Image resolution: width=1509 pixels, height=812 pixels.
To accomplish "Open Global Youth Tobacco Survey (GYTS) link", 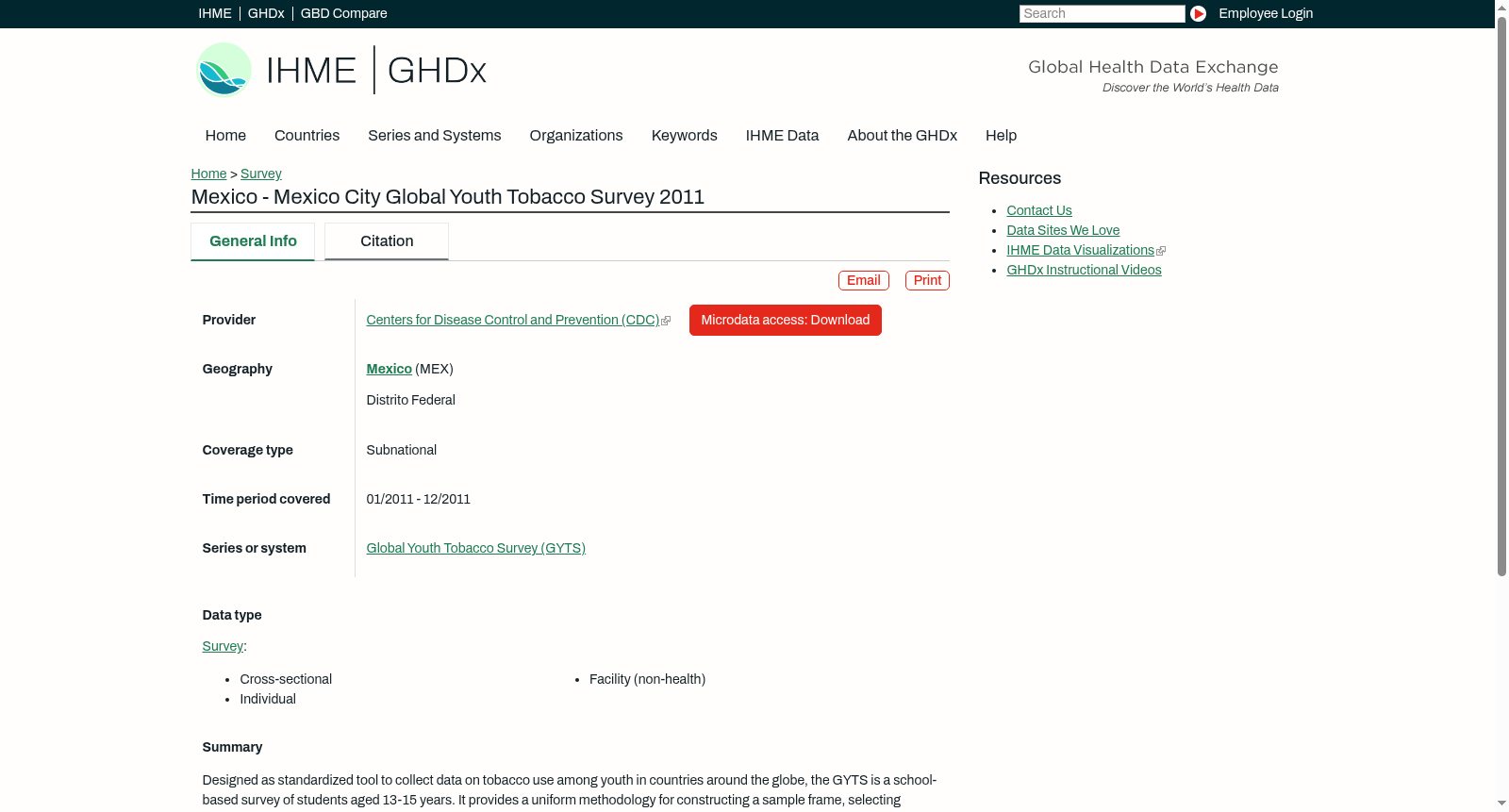I will 476,549.
